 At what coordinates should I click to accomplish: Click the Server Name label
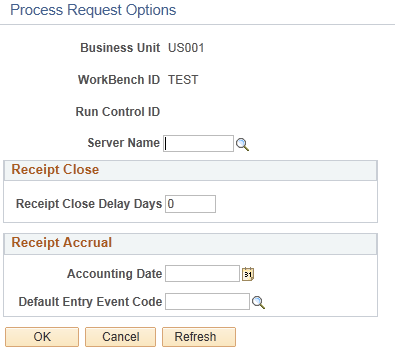coord(124,143)
